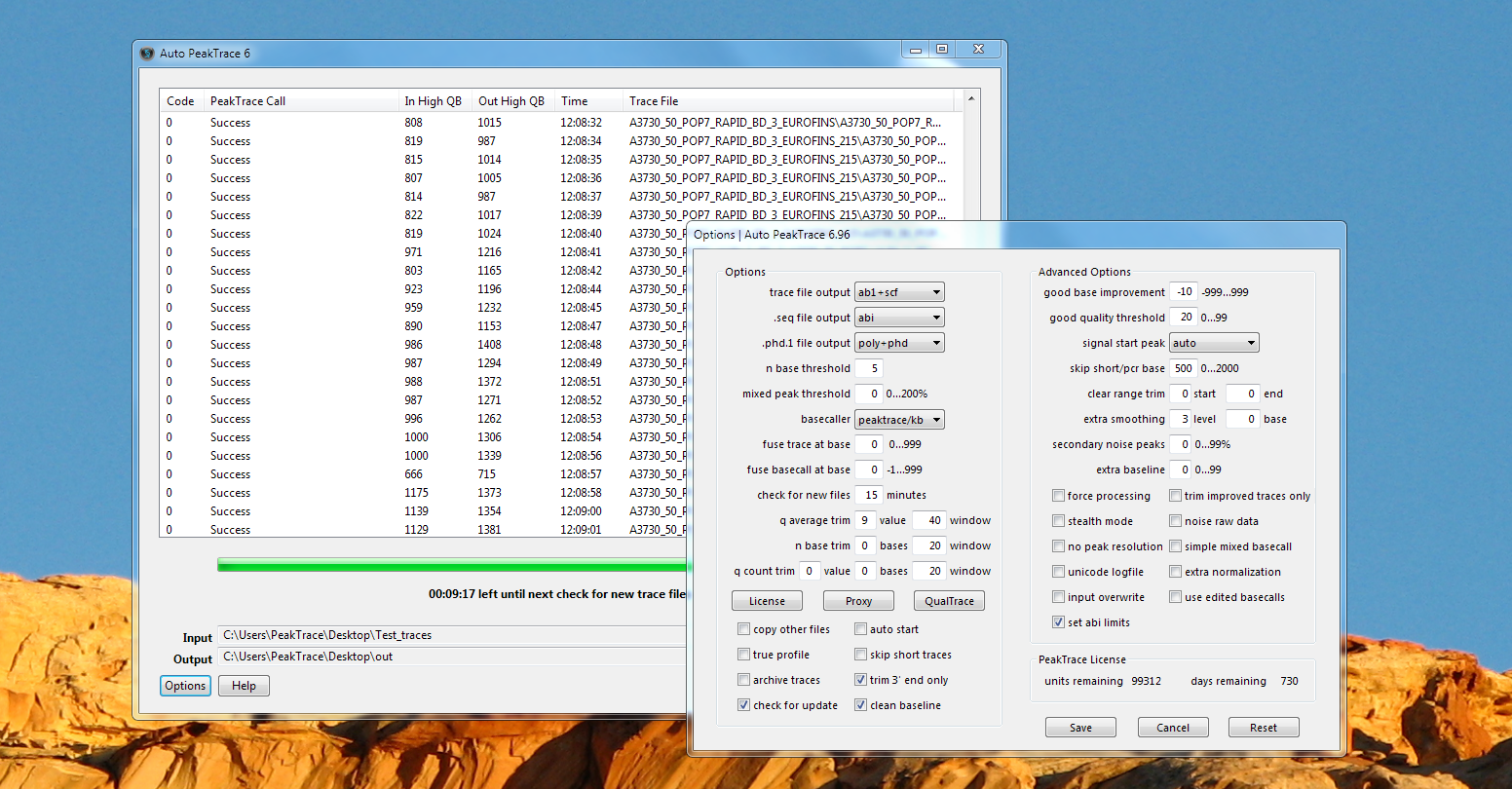Click the n base trim window field
This screenshot has height=789, width=1512.
[x=929, y=545]
